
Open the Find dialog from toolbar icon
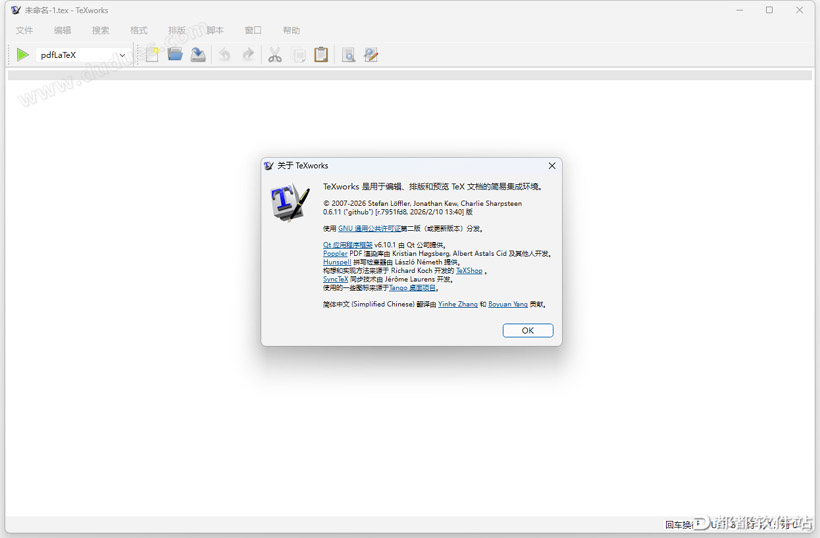(348, 55)
